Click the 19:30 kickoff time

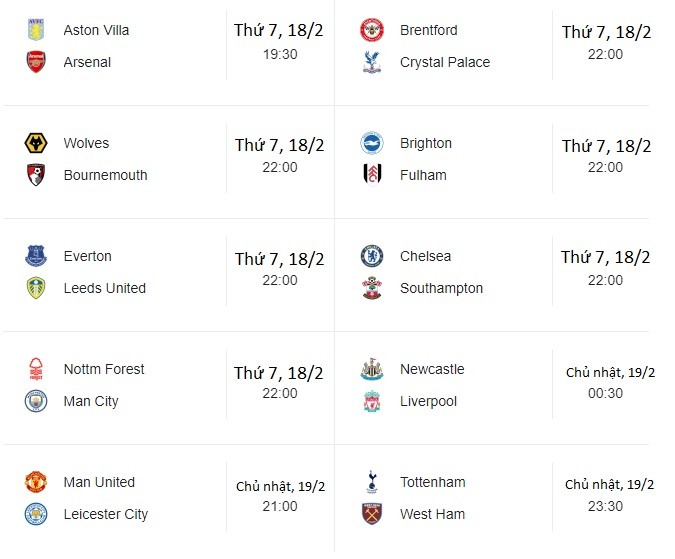click(280, 54)
